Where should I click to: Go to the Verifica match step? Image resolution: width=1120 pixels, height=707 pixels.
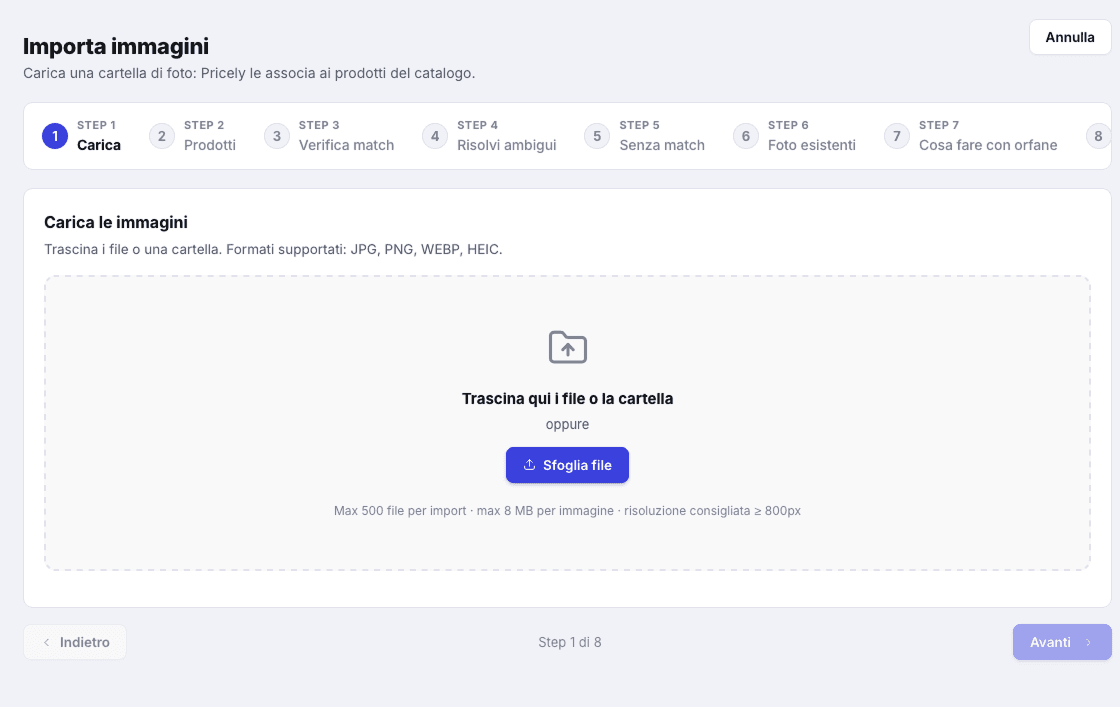[329, 136]
